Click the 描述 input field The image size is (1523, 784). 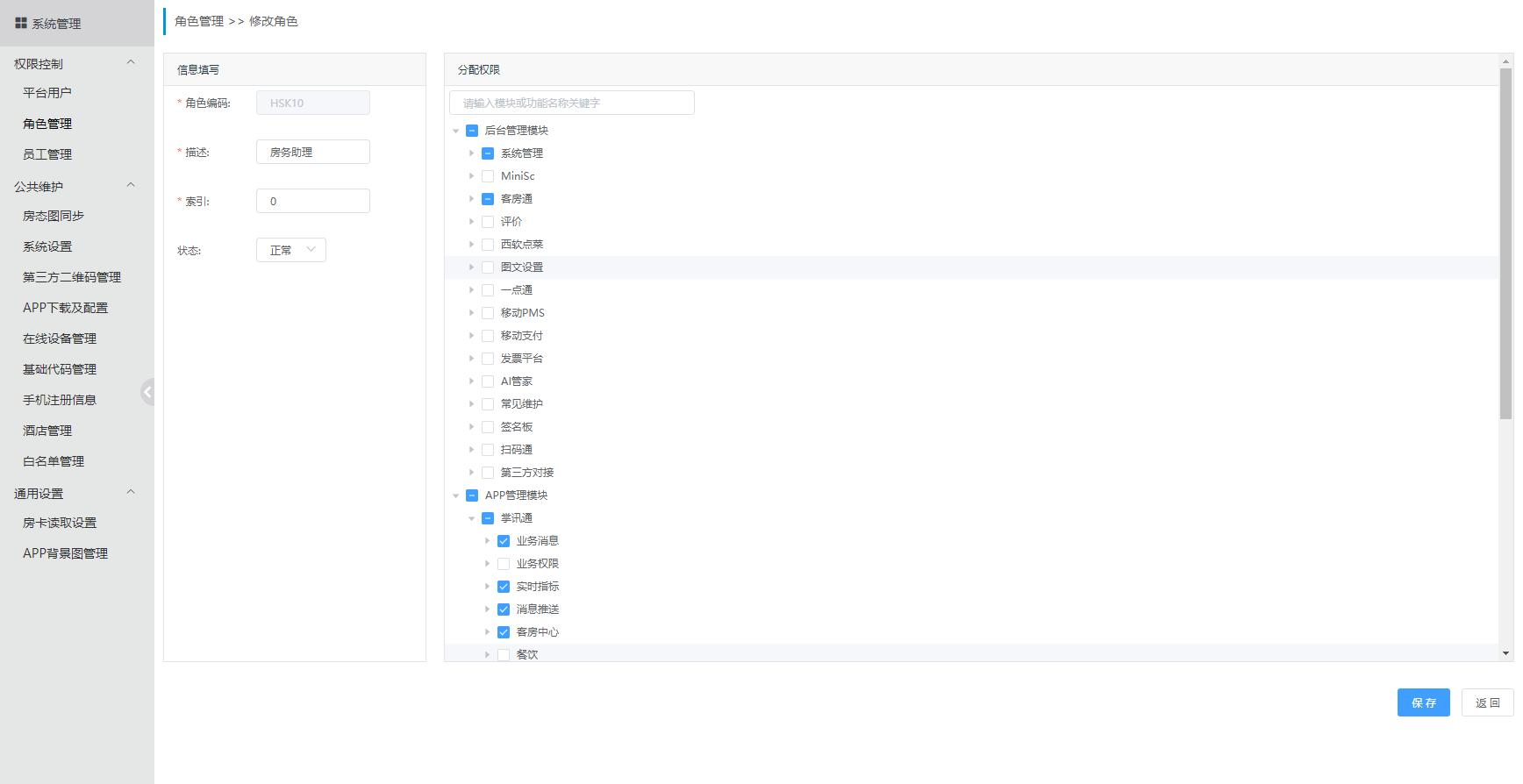313,152
